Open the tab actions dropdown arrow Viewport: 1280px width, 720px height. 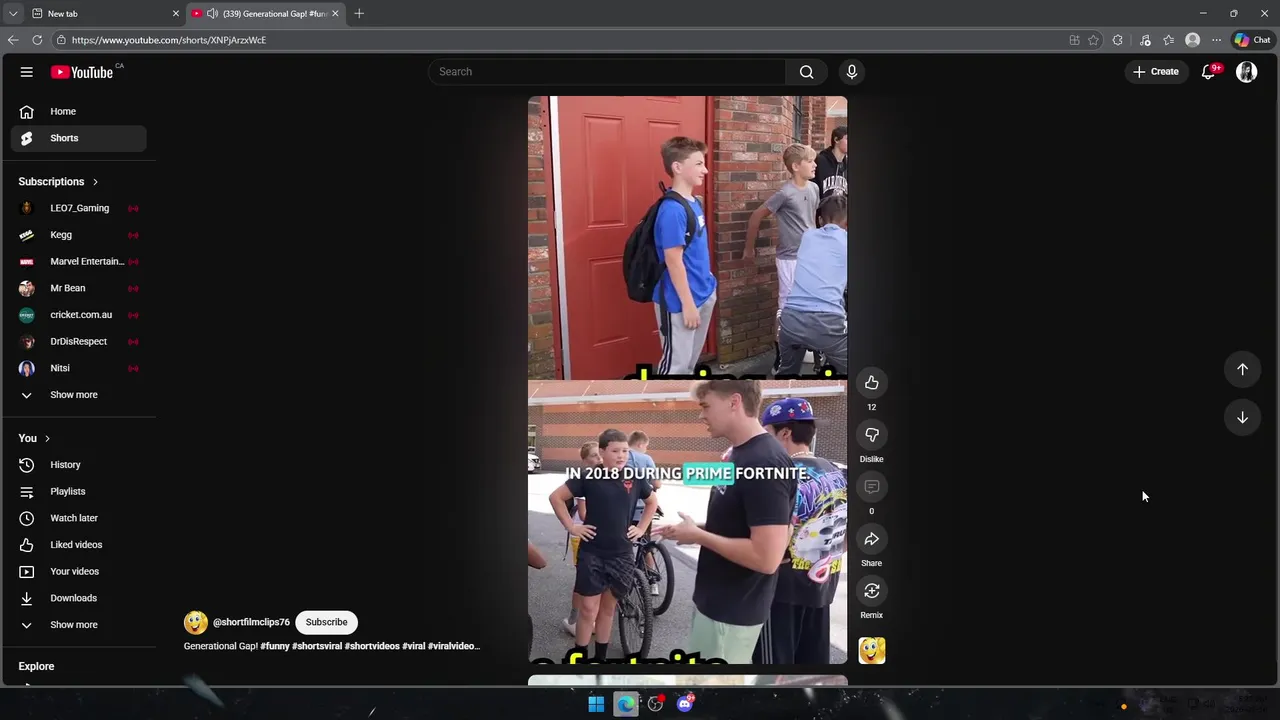coord(13,14)
